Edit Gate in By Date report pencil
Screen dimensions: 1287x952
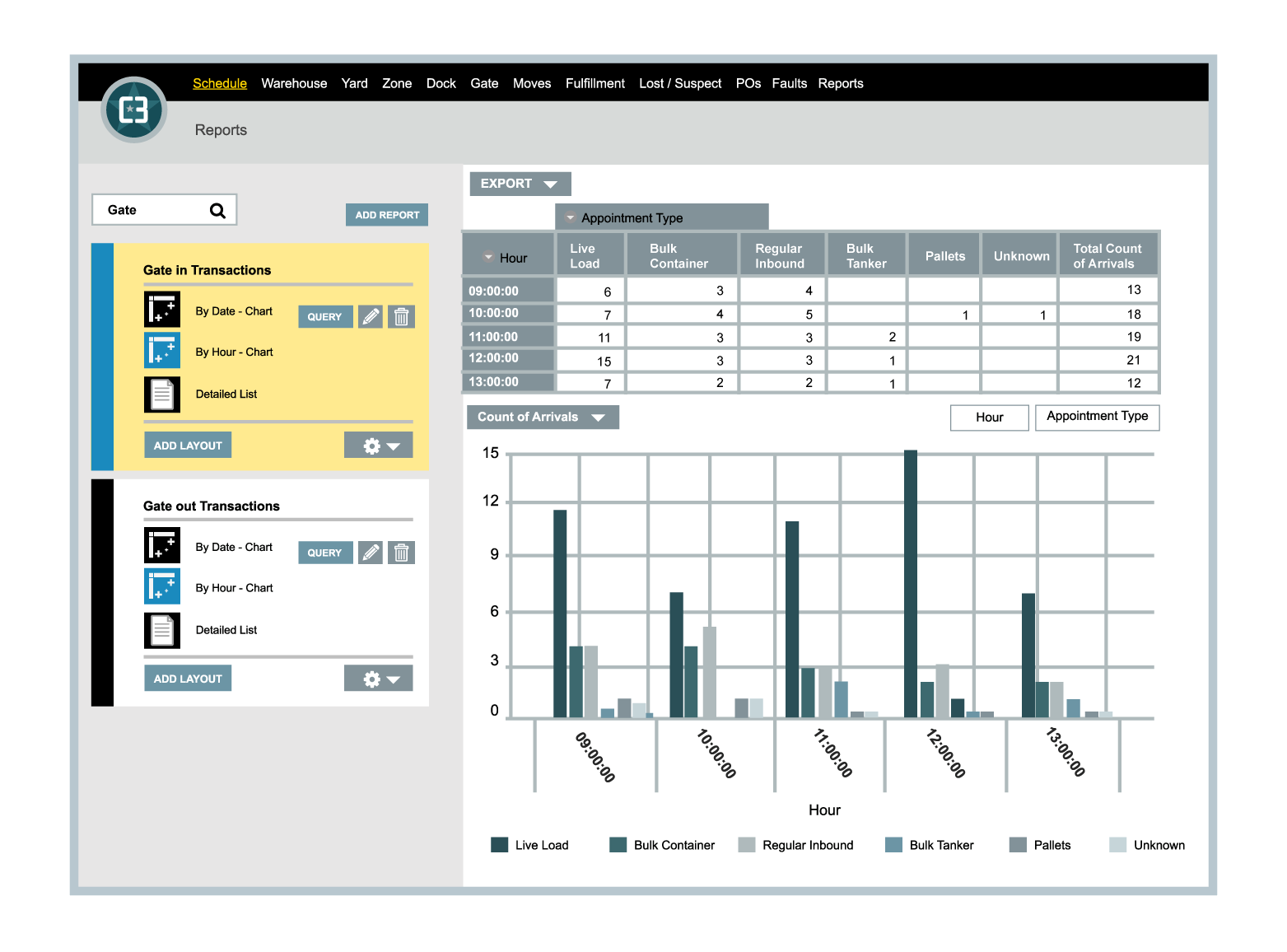tap(371, 316)
